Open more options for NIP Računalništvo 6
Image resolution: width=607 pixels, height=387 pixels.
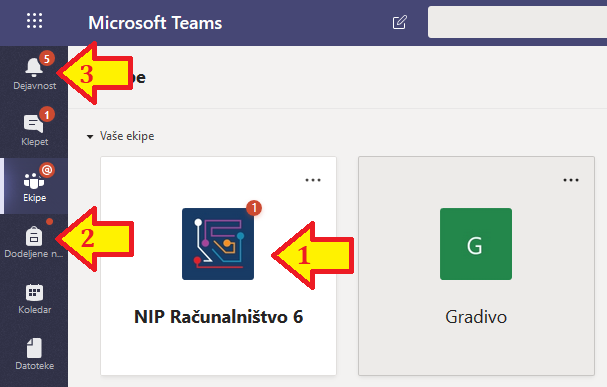313,180
